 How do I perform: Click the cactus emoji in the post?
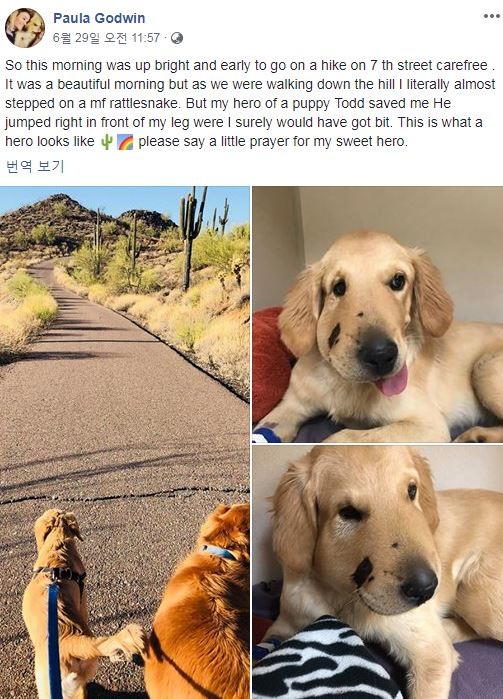pos(106,142)
